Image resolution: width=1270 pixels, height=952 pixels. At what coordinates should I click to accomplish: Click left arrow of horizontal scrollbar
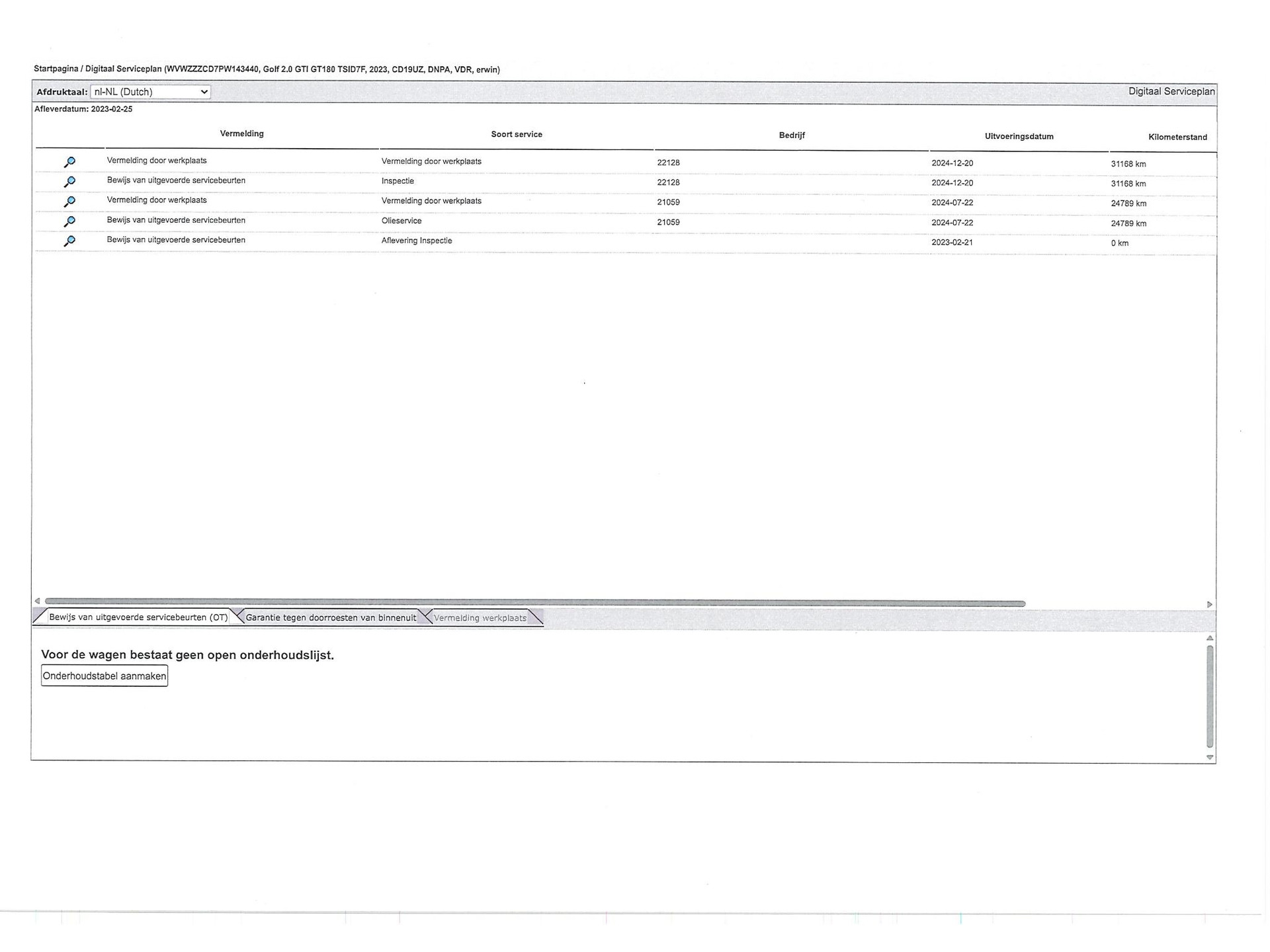pos(37,602)
